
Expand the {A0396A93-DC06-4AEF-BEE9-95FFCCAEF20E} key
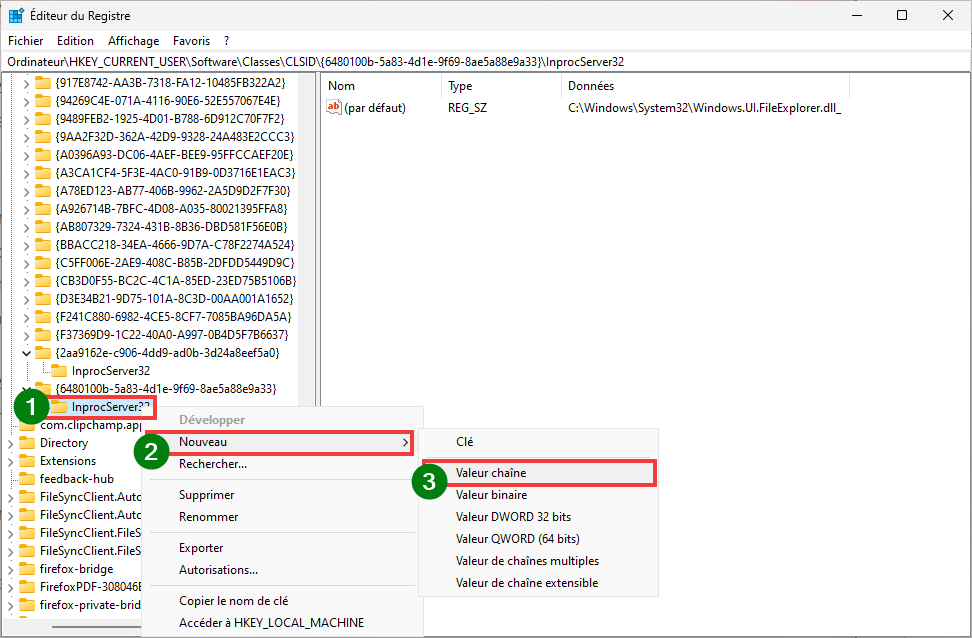click(x=26, y=155)
